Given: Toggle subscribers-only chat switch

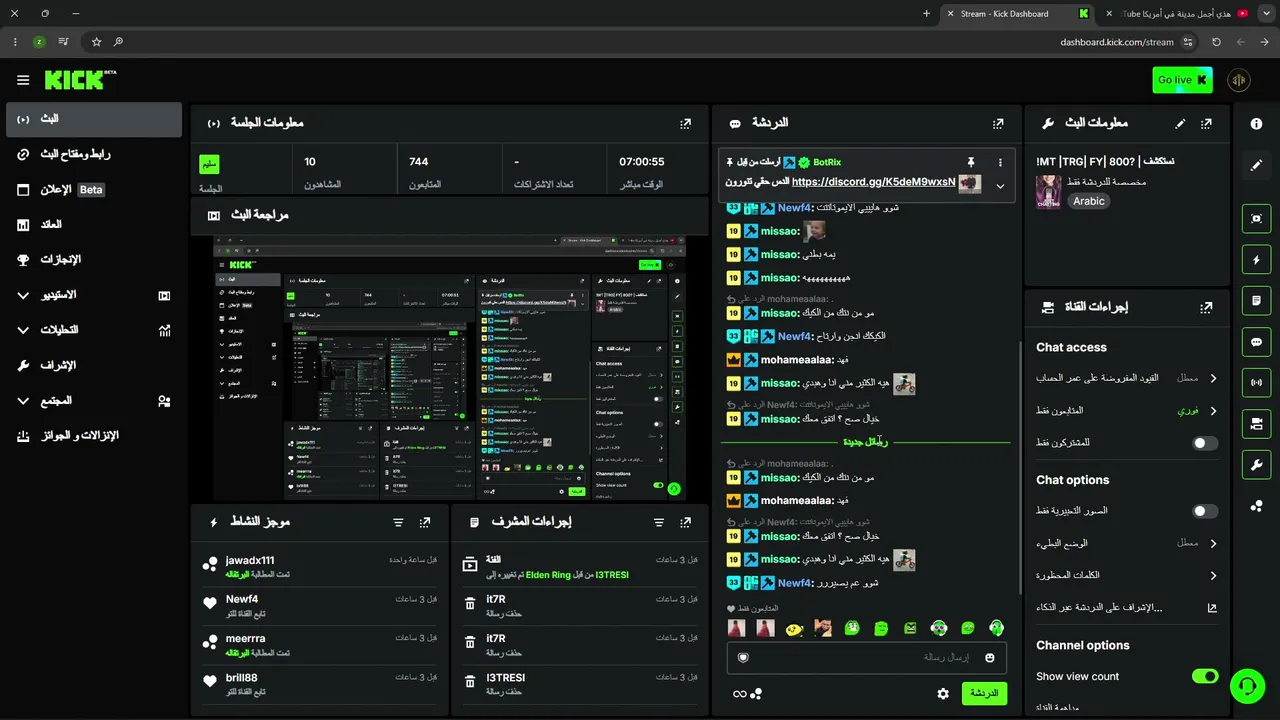Looking at the screenshot, I should [1205, 443].
